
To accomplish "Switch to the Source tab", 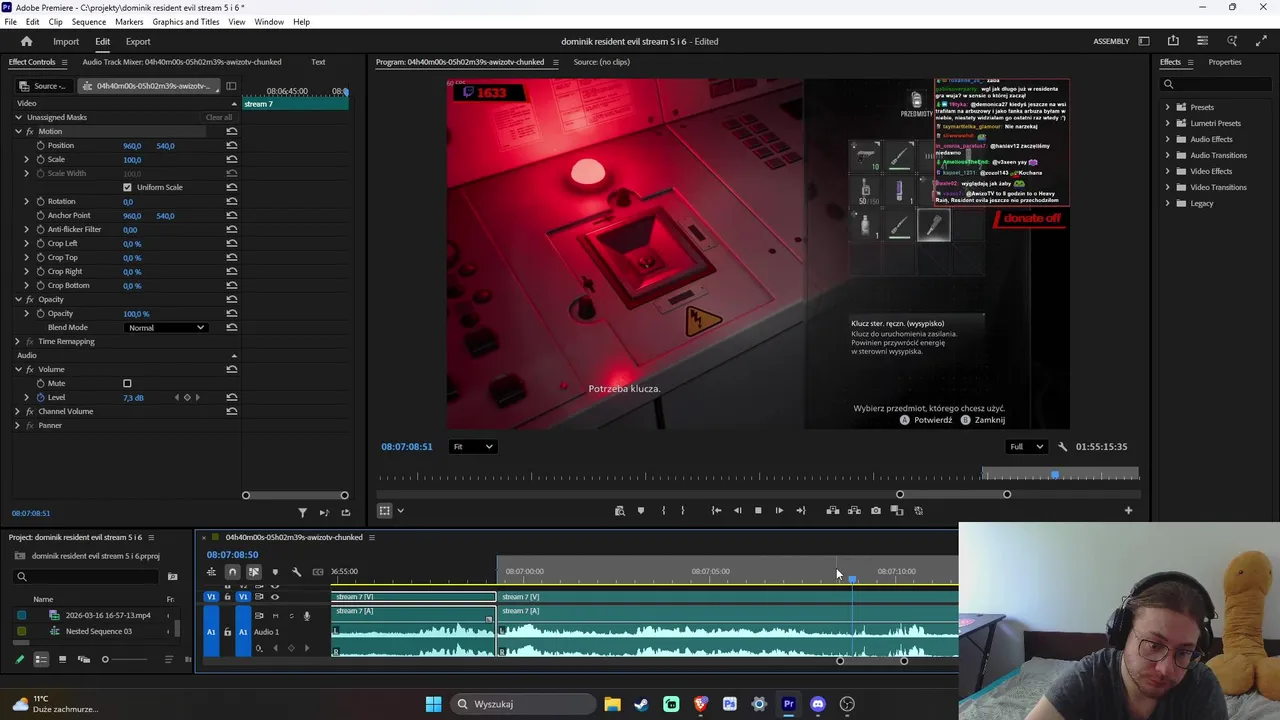I will click(602, 62).
